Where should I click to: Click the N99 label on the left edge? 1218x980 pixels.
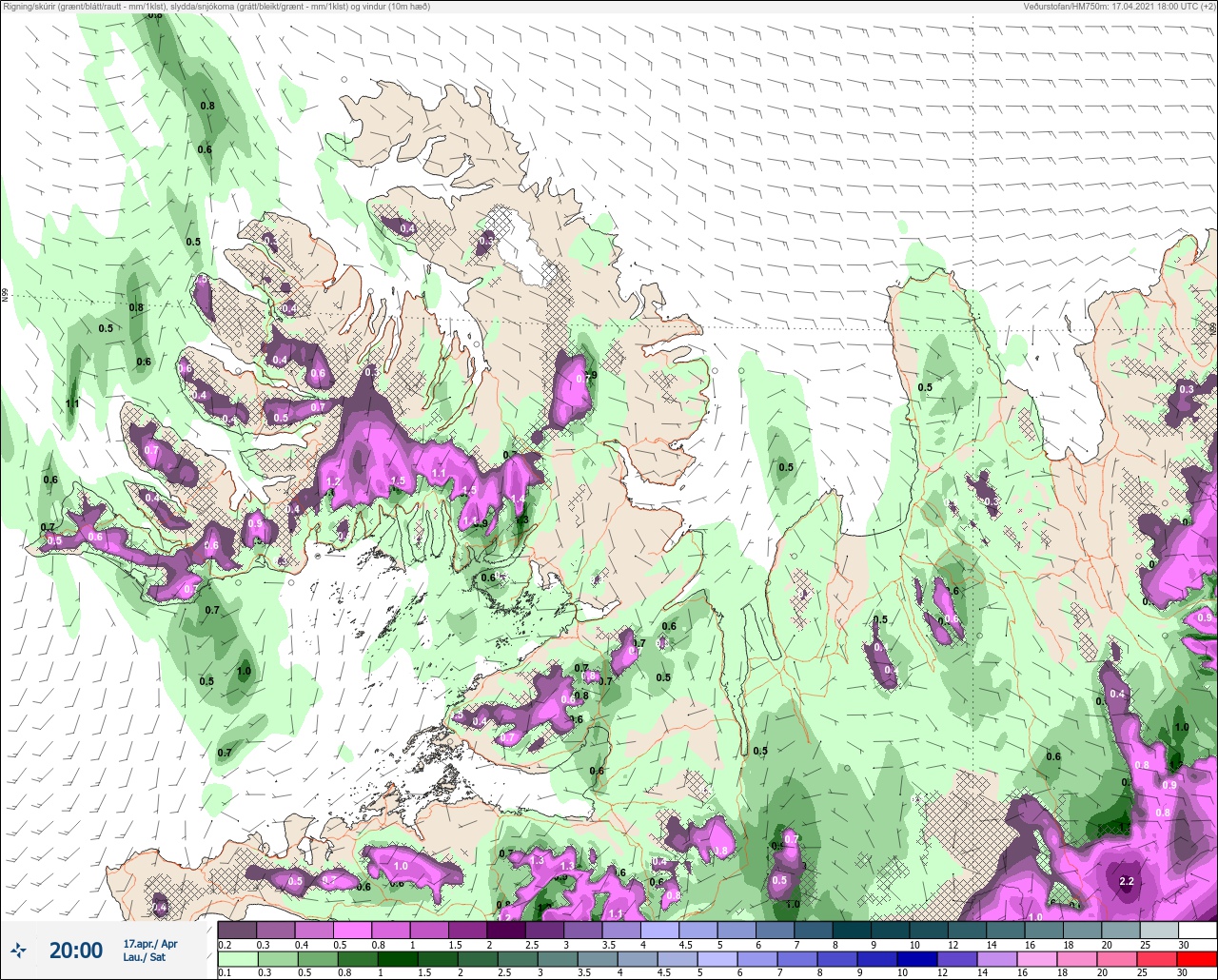click(5, 296)
